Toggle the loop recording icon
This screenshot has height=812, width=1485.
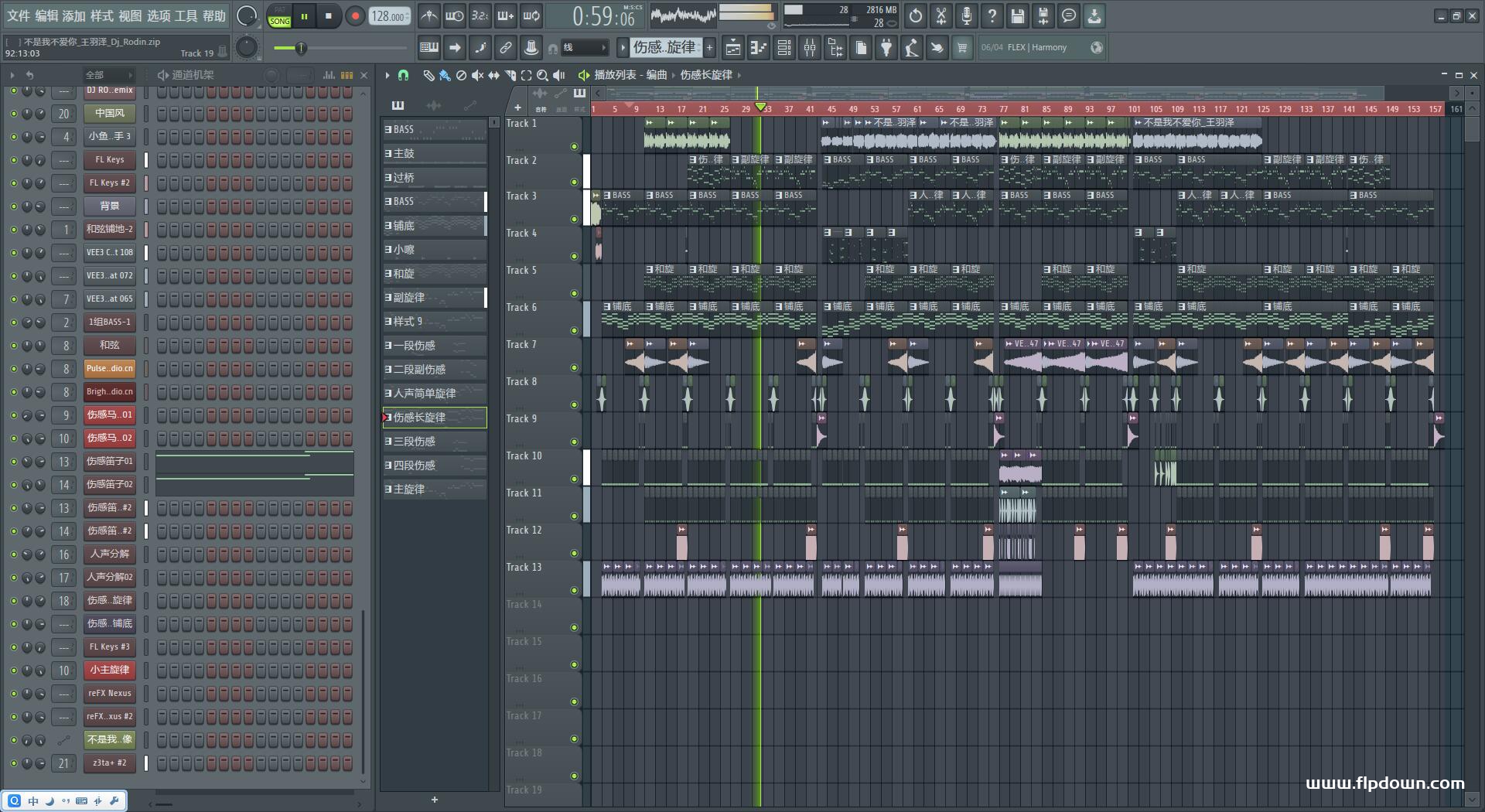531,15
